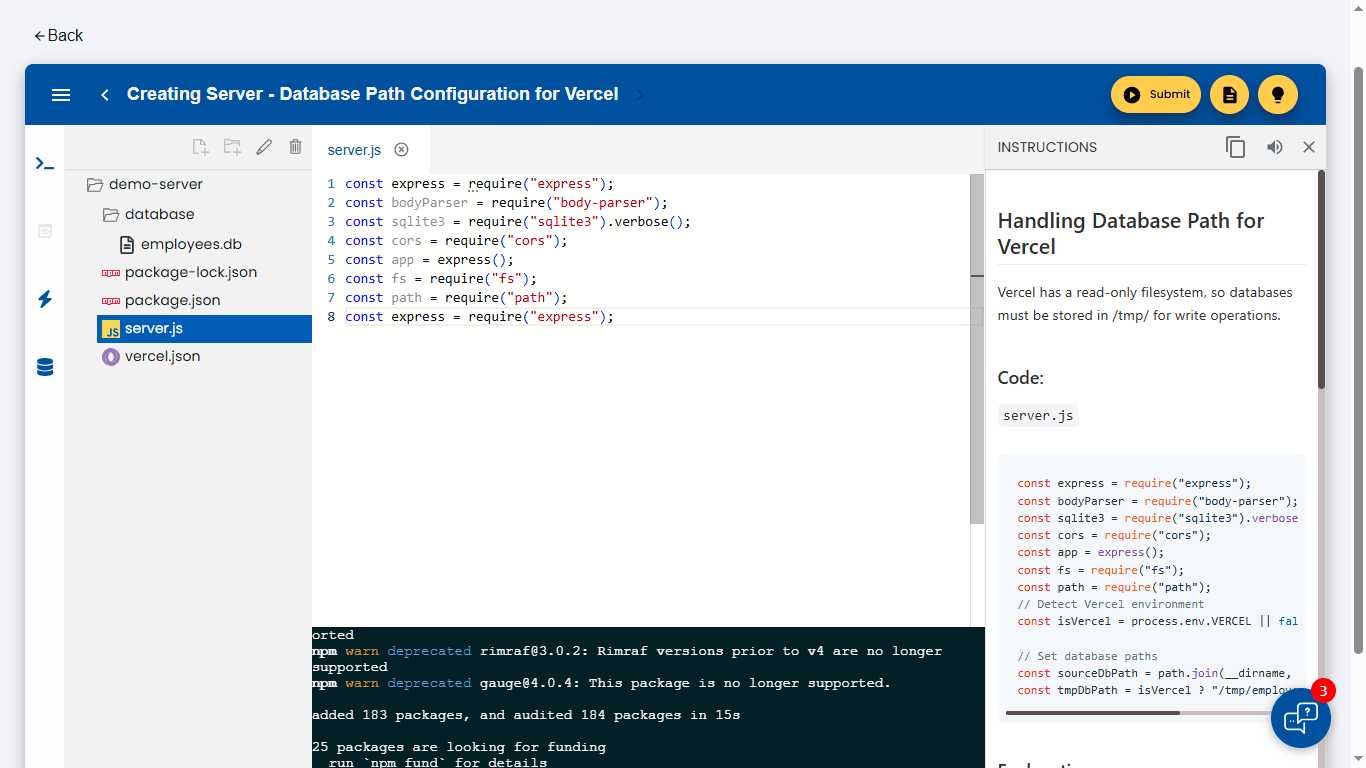Click the 'Code:' heading in instructions
The image size is (1366, 768).
1021,378
